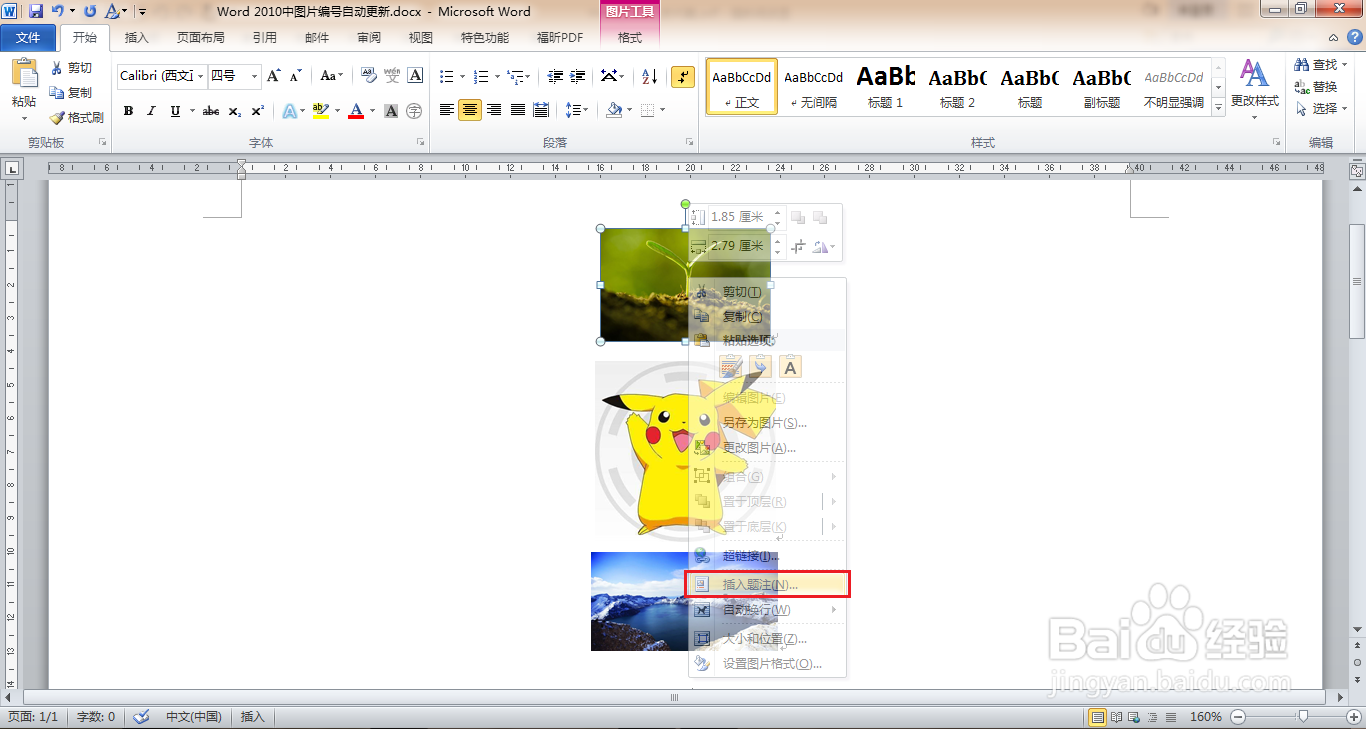Open bullets list dropdown

pos(463,76)
